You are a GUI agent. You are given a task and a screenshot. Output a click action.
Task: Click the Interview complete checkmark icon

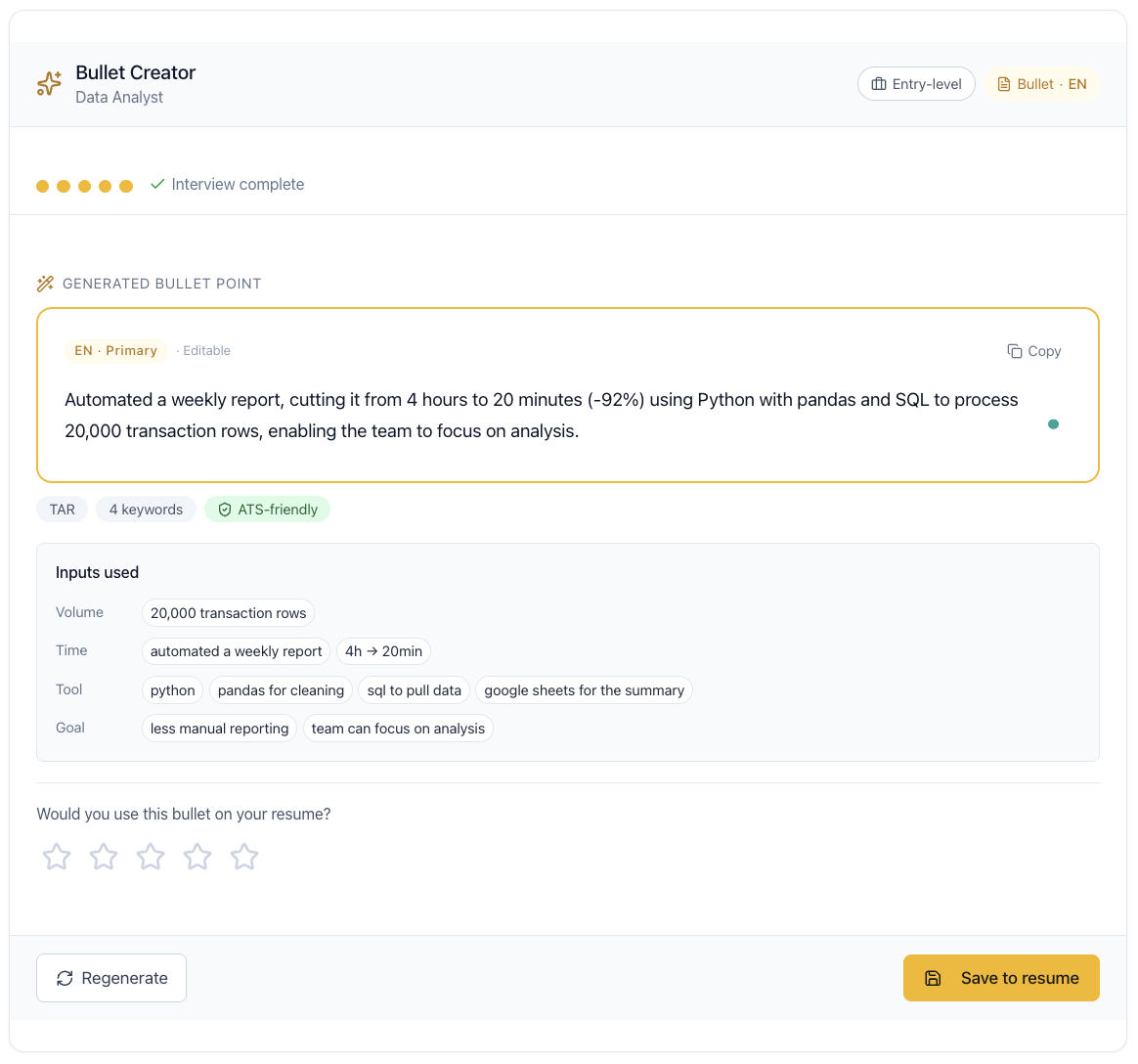157,184
